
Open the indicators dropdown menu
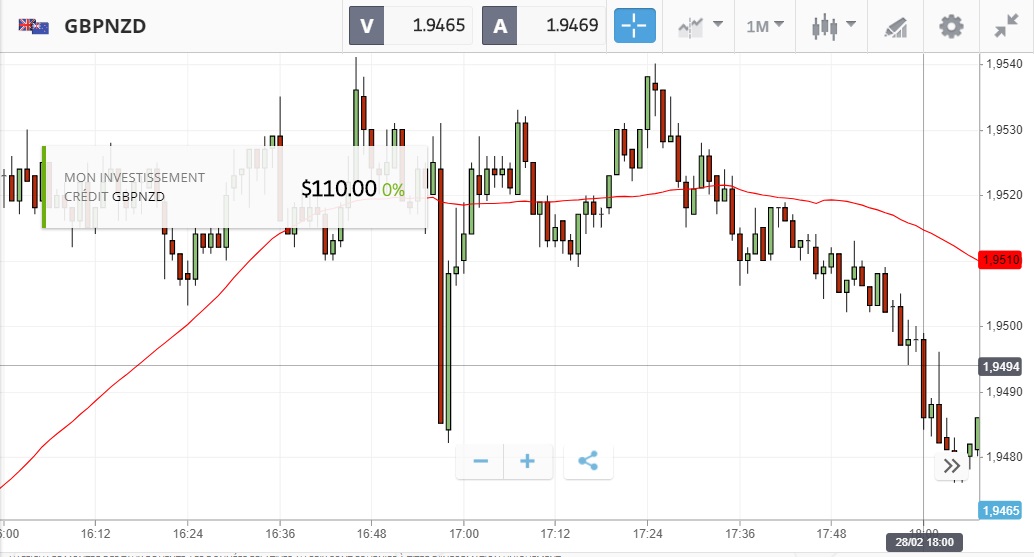point(700,26)
